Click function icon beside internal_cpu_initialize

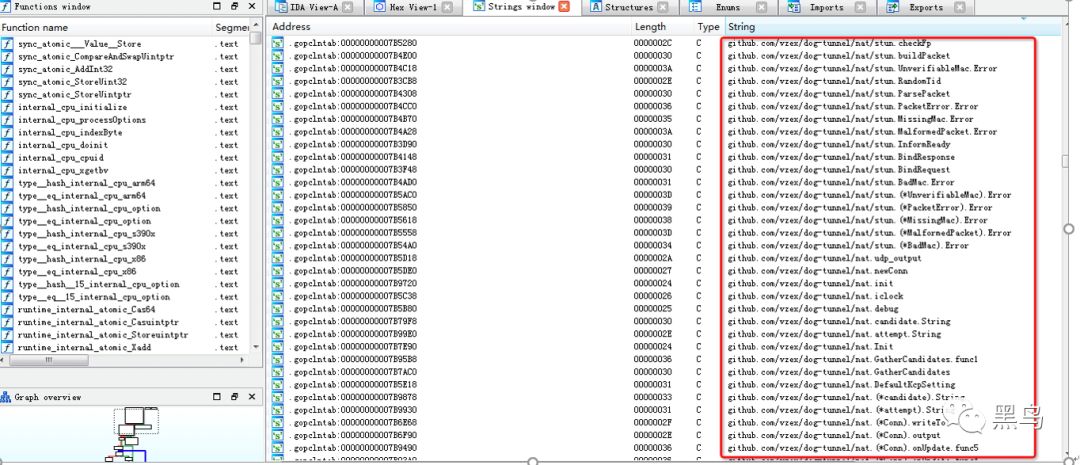click(x=8, y=107)
